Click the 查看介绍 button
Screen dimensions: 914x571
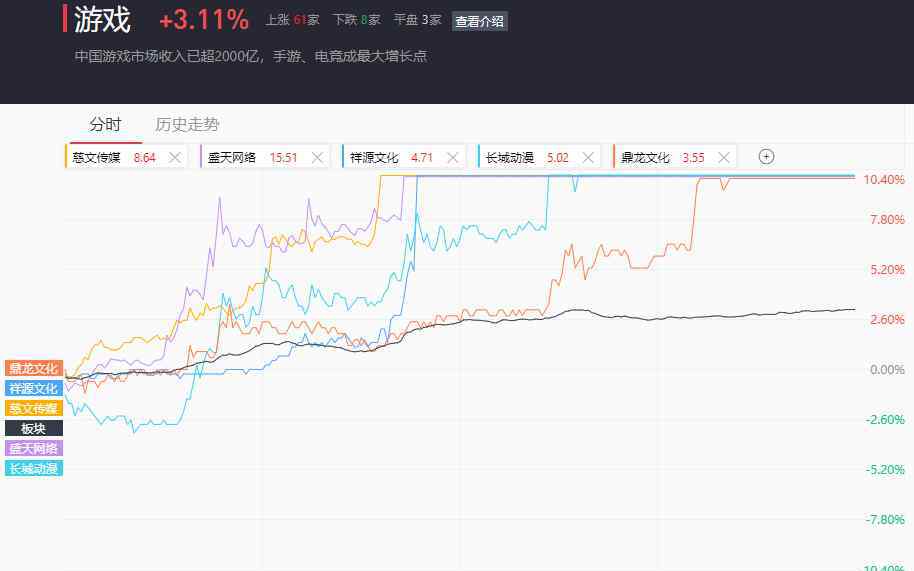(x=480, y=21)
